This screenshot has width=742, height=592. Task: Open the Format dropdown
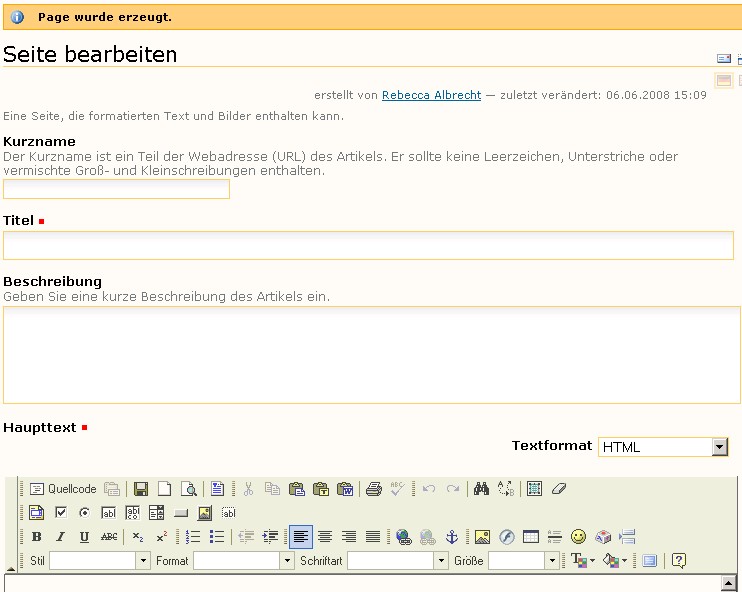[244, 561]
